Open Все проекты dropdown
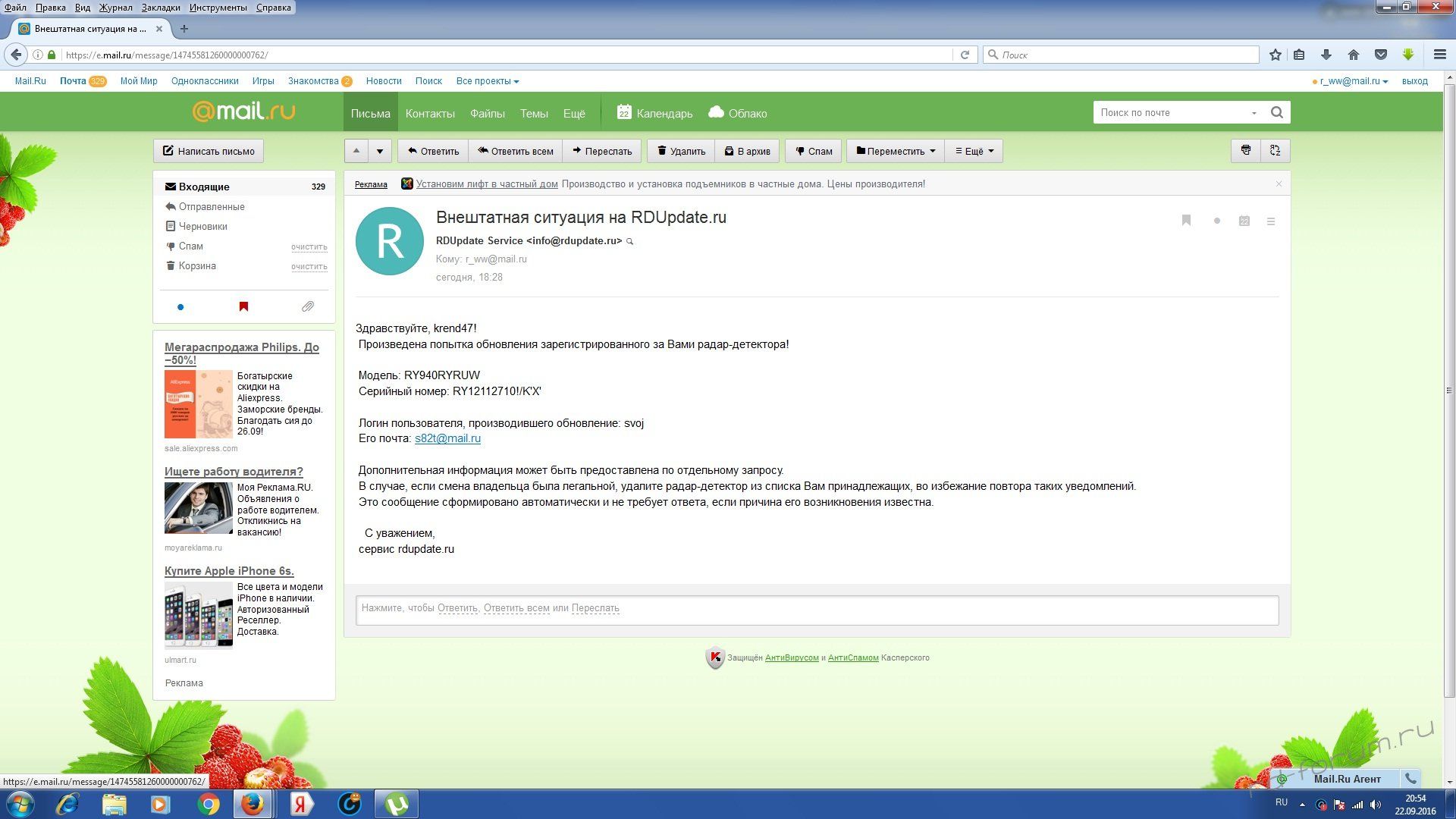 tap(487, 81)
